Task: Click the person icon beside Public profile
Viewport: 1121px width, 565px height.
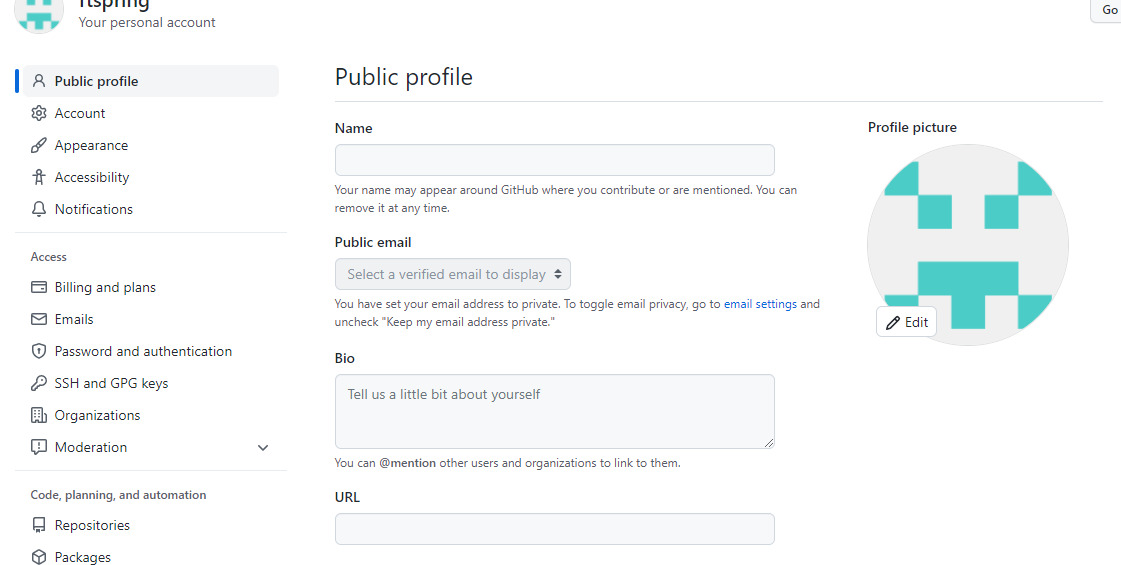Action: [x=39, y=81]
